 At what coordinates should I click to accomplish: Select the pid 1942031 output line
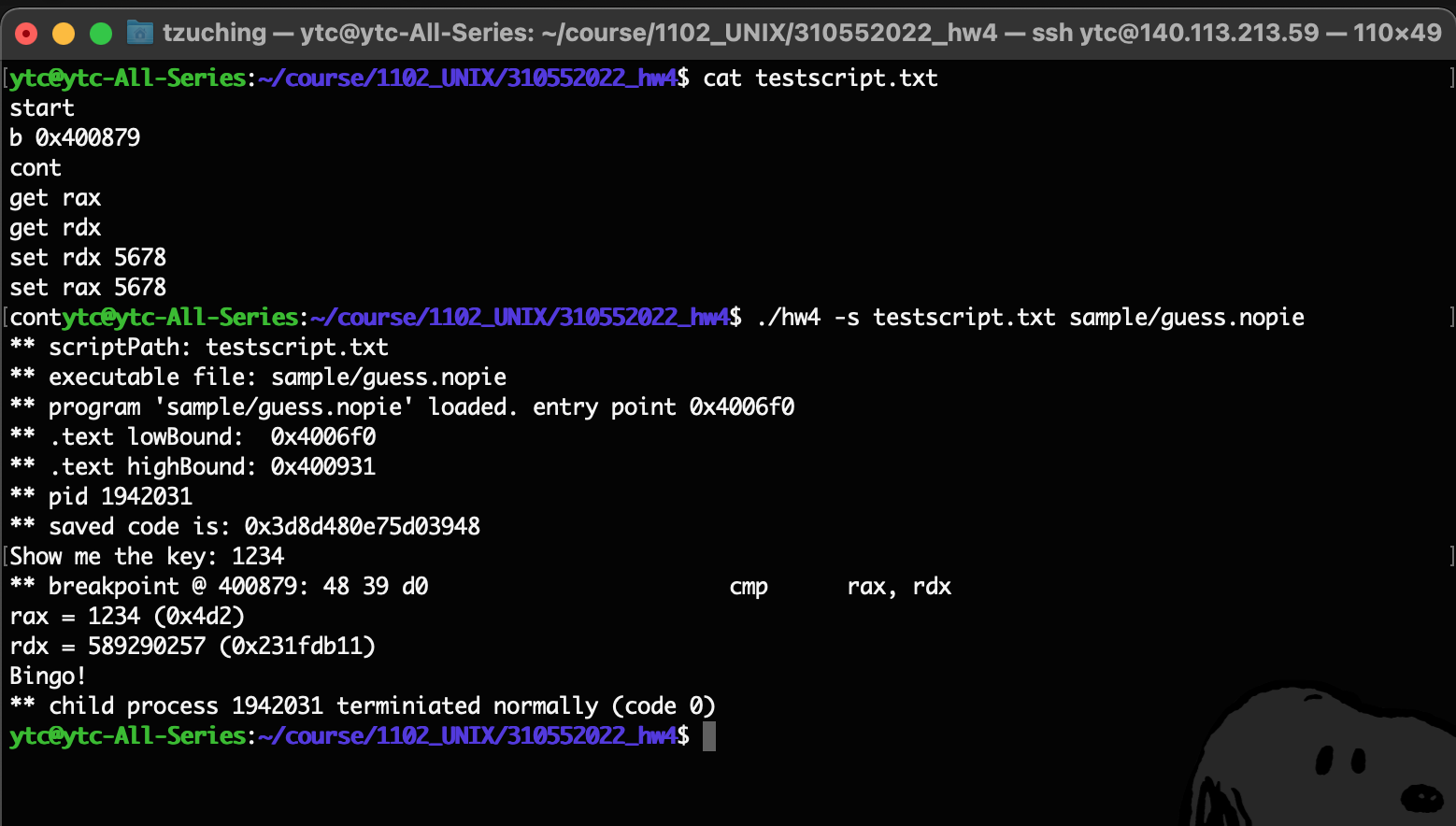(103, 496)
